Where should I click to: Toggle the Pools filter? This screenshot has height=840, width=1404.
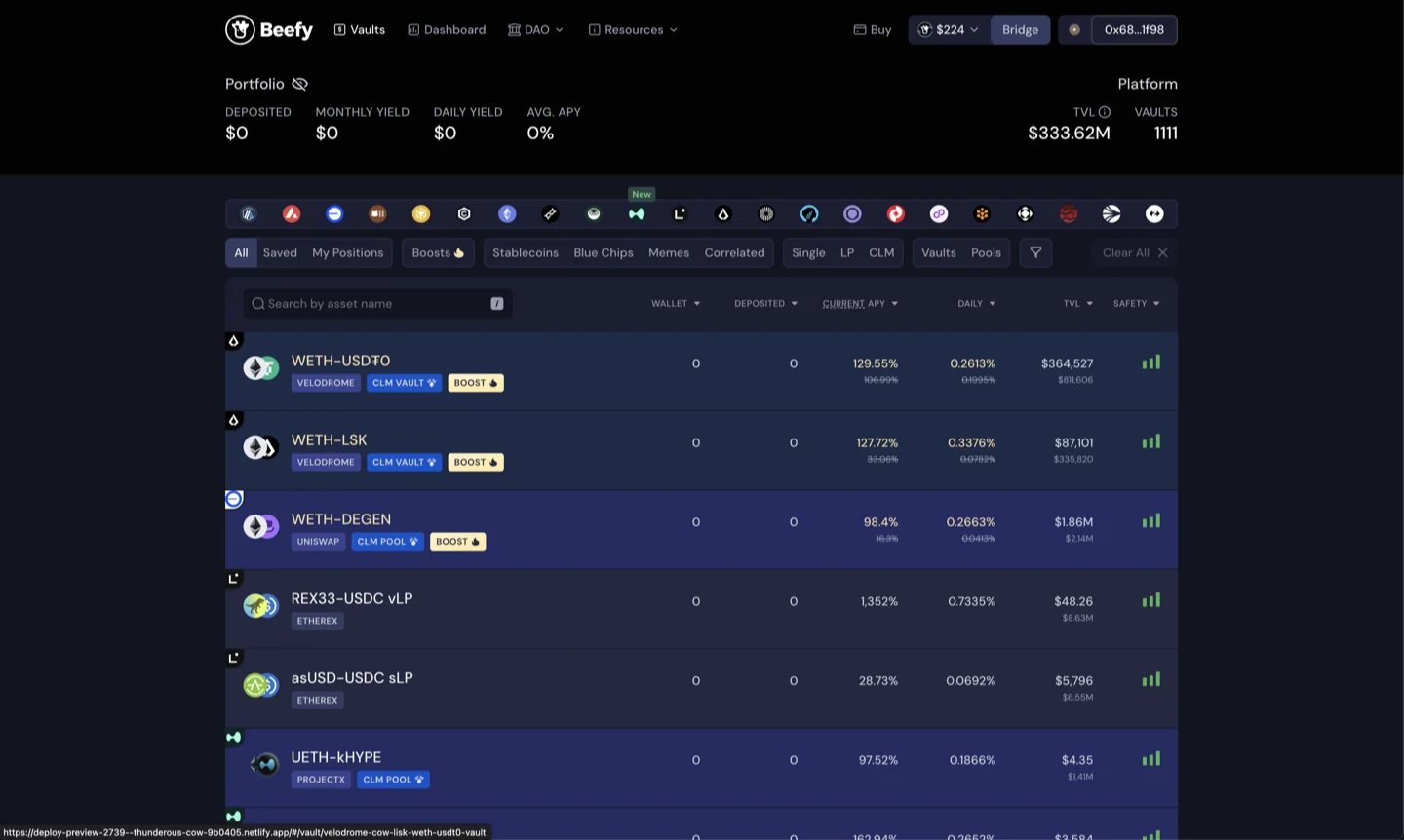(986, 252)
